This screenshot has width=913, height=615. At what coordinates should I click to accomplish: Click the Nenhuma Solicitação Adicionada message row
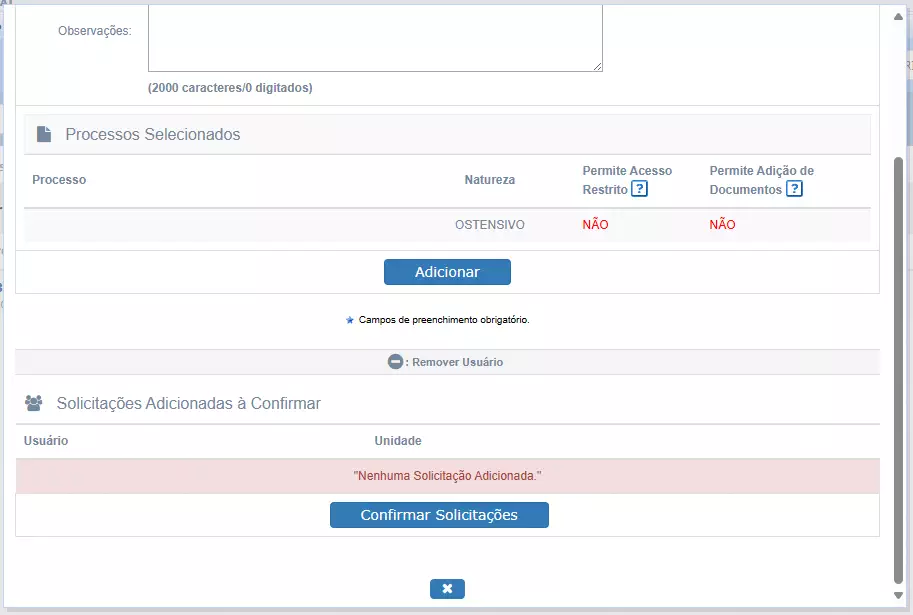(447, 476)
